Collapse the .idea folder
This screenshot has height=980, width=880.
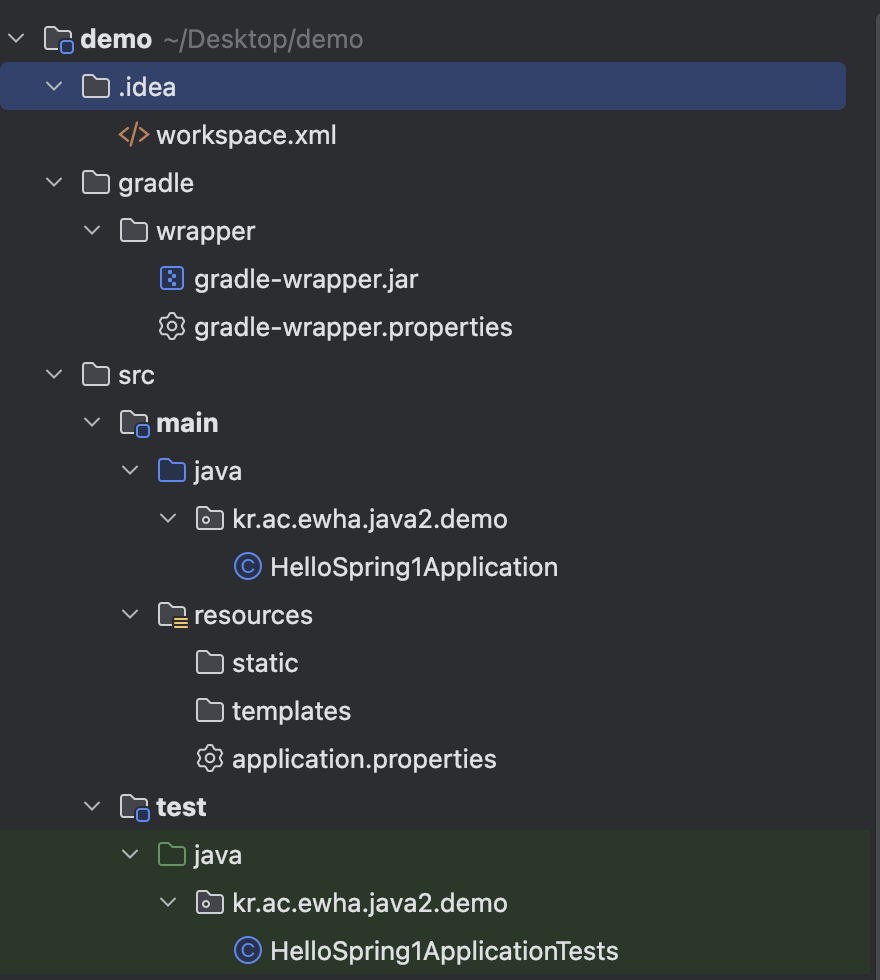pos(55,87)
